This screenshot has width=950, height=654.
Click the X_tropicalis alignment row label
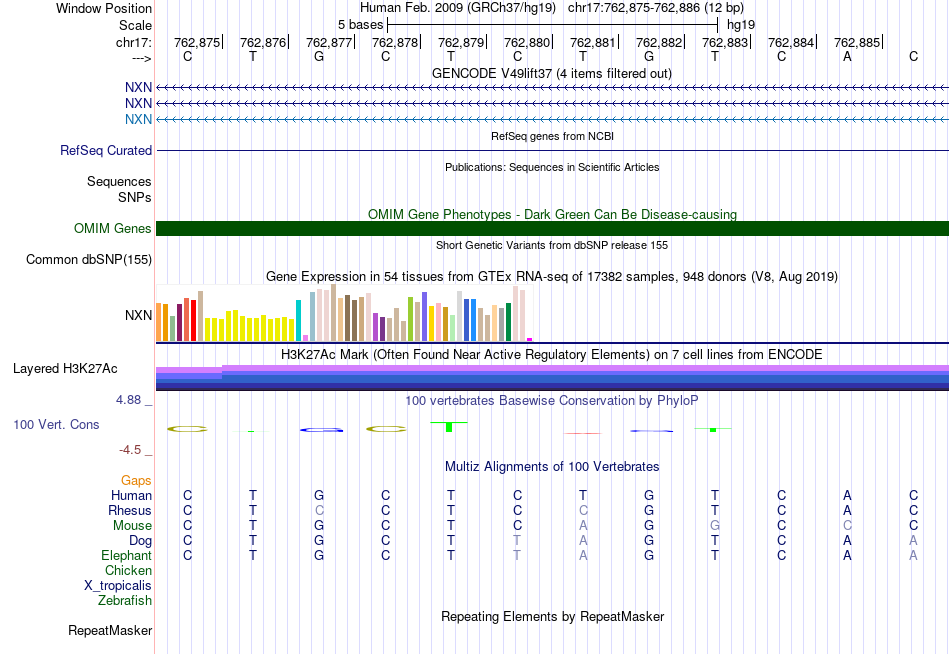[x=118, y=586]
